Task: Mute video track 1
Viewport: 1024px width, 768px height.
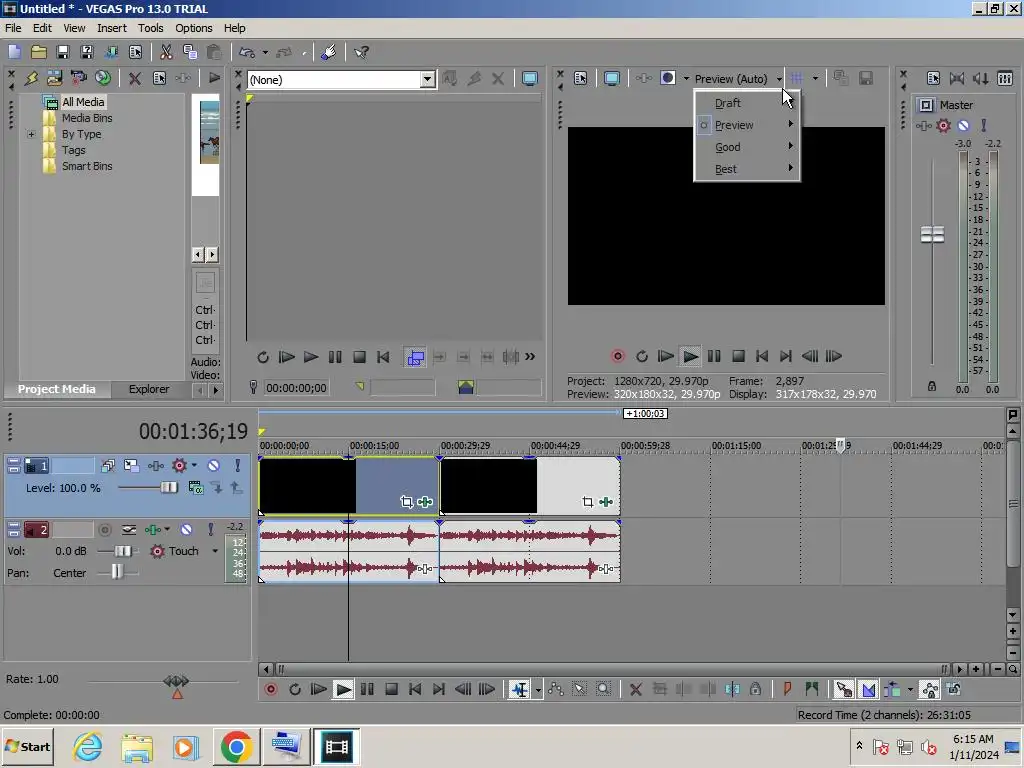Action: coord(214,466)
